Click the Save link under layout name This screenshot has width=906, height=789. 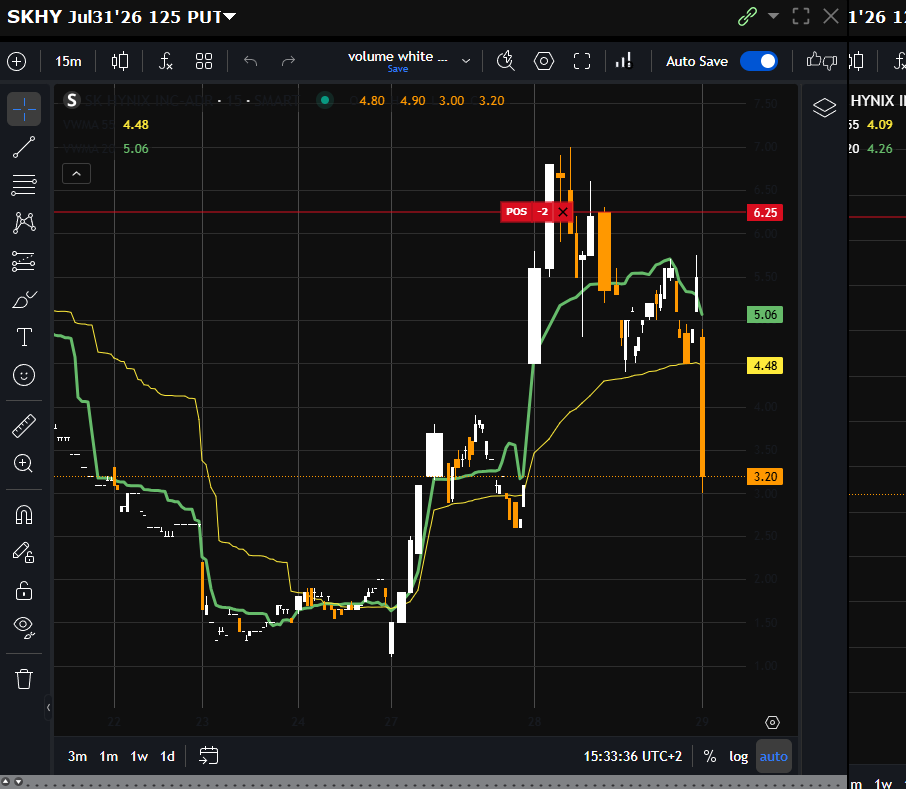398,69
